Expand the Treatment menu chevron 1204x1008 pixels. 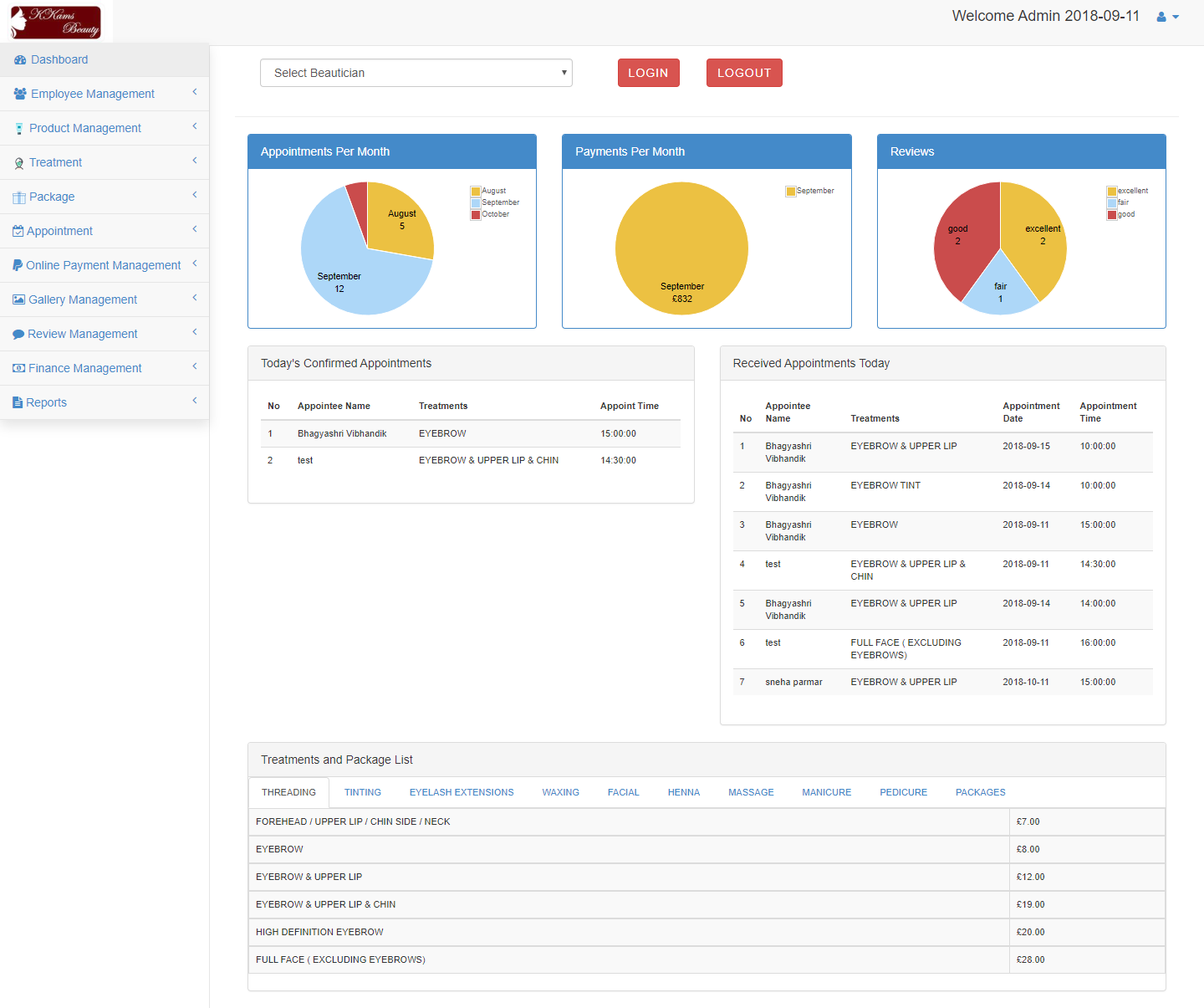pyautogui.click(x=195, y=161)
